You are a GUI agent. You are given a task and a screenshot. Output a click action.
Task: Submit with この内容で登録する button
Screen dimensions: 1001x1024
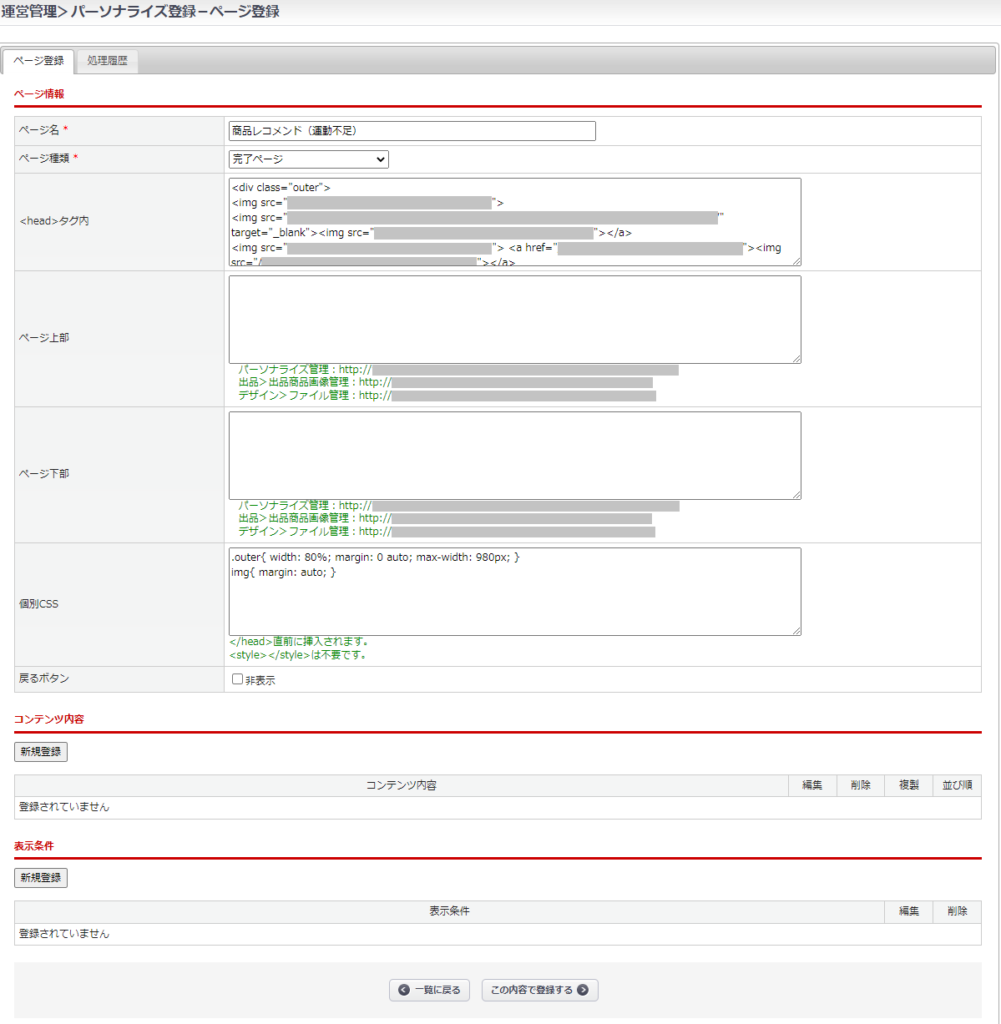[x=540, y=990]
